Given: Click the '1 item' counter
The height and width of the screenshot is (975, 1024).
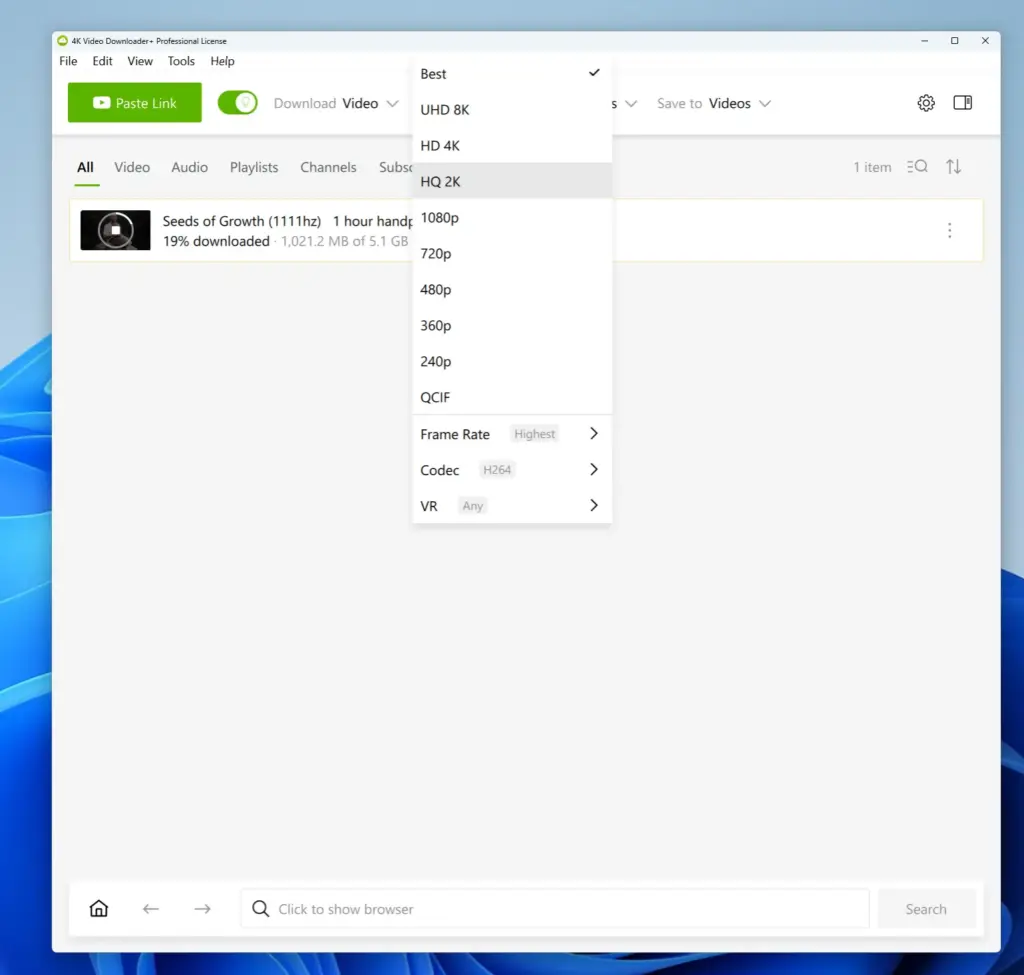Looking at the screenshot, I should coord(872,167).
